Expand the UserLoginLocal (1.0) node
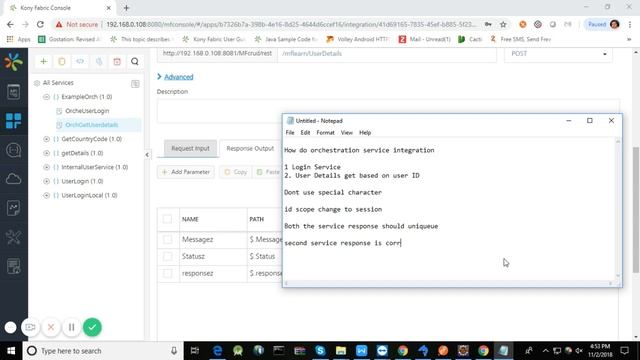 click(x=46, y=196)
